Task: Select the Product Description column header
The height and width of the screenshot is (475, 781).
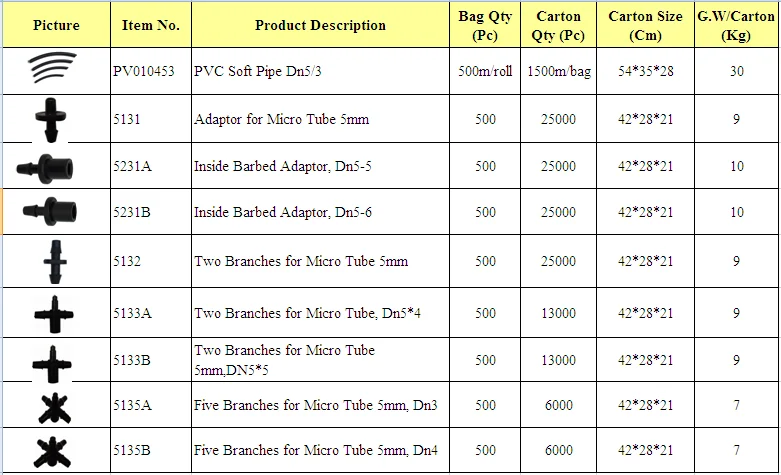Action: [x=320, y=25]
